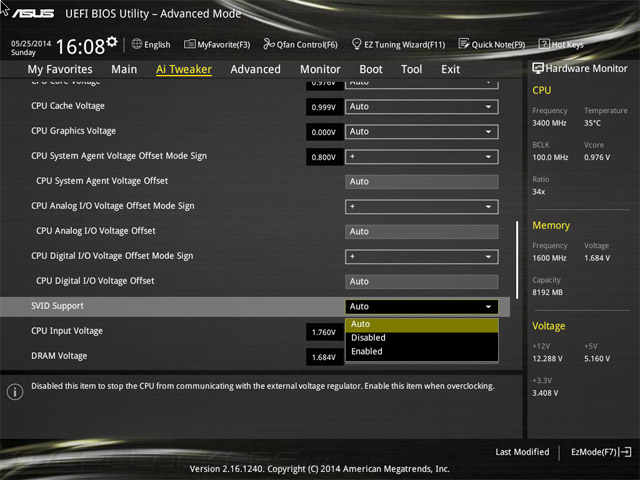Switch to EzMode(F7)
Image resolution: width=640 pixels, height=480 pixels.
pyautogui.click(x=601, y=452)
